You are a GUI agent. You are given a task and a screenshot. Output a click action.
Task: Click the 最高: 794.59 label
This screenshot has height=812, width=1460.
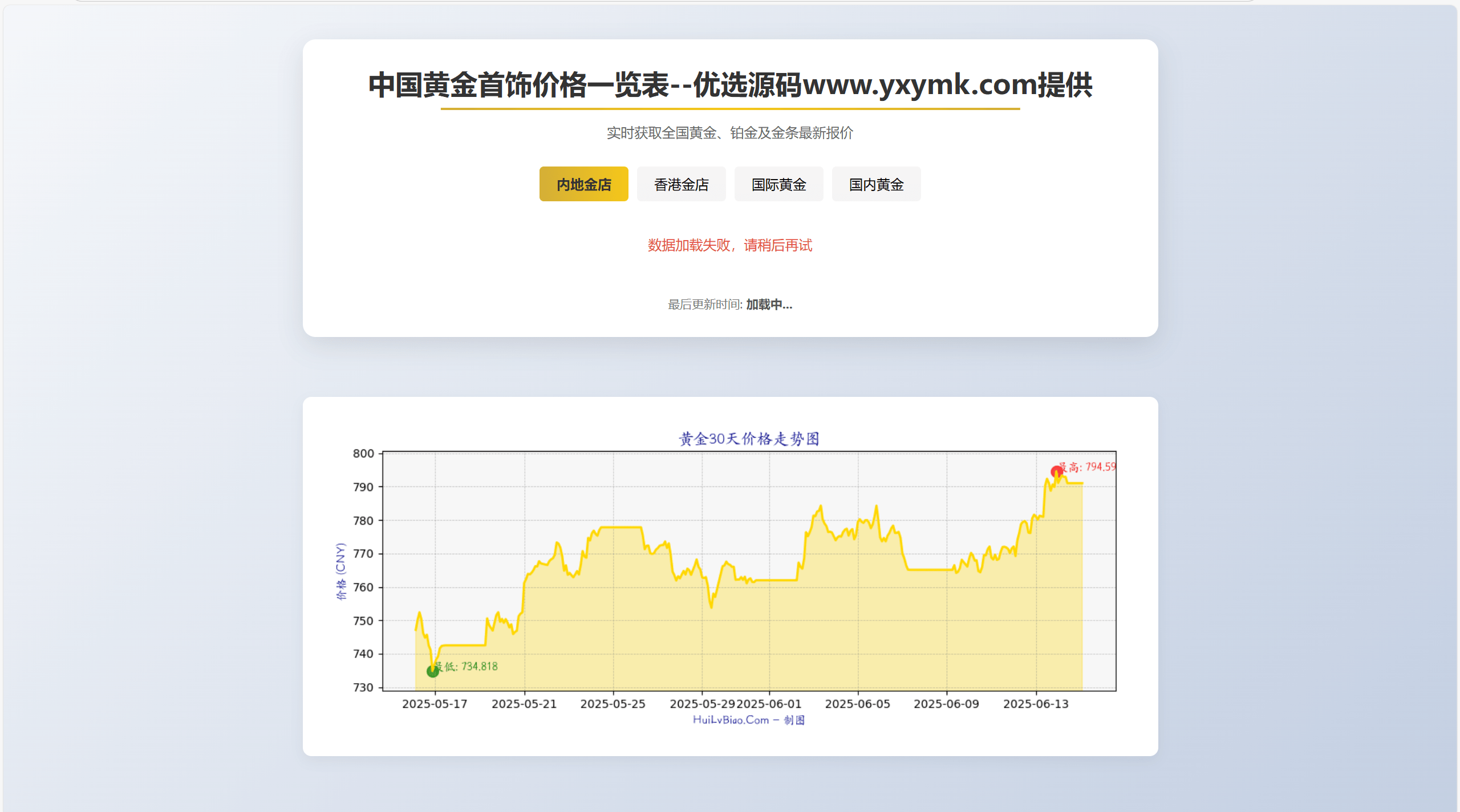pyautogui.click(x=1087, y=467)
